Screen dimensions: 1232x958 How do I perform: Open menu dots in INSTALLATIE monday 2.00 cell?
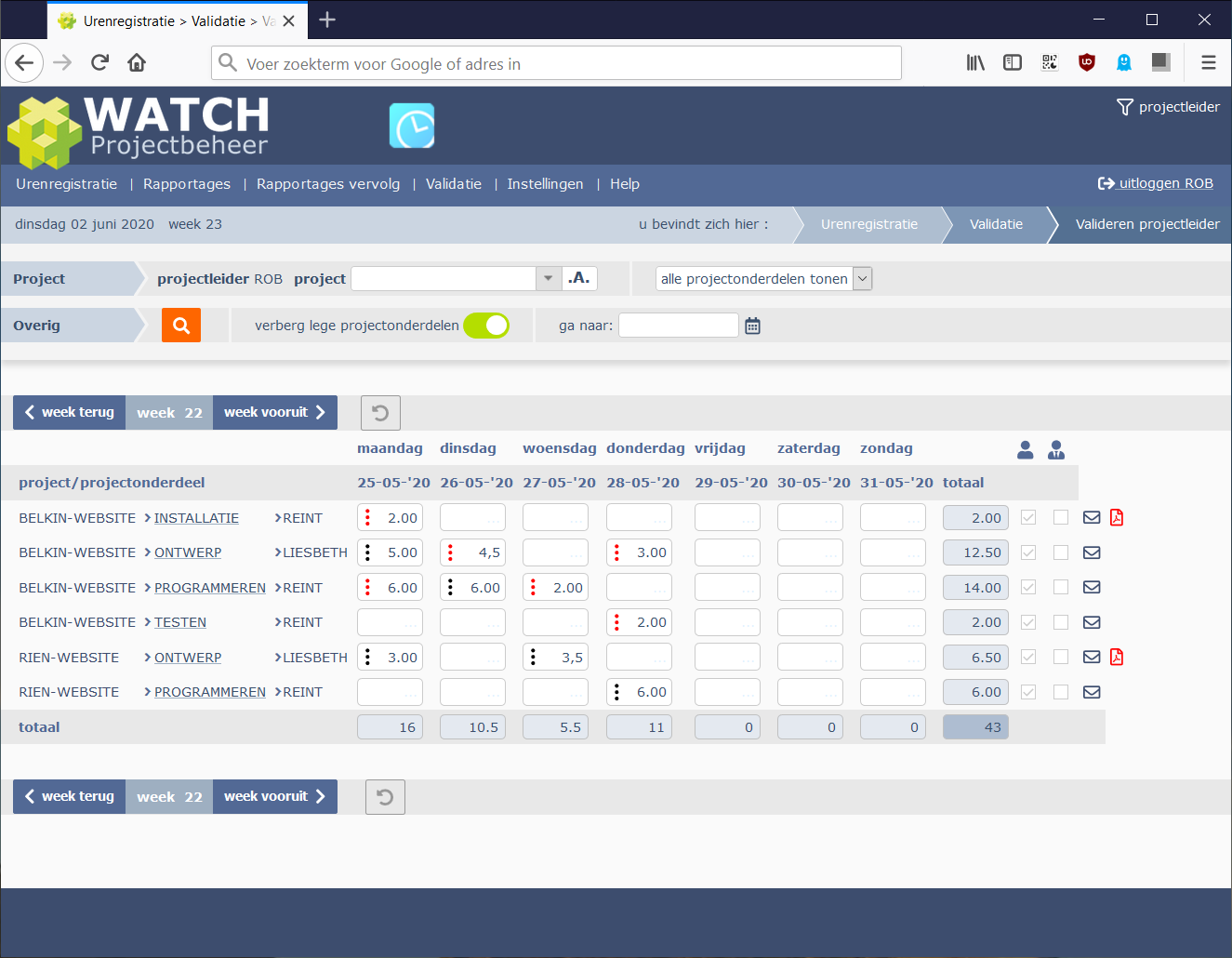pos(367,518)
